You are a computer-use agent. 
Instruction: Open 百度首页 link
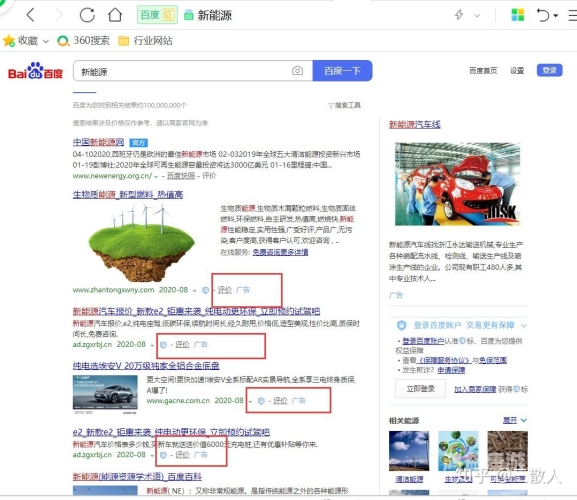(x=483, y=70)
